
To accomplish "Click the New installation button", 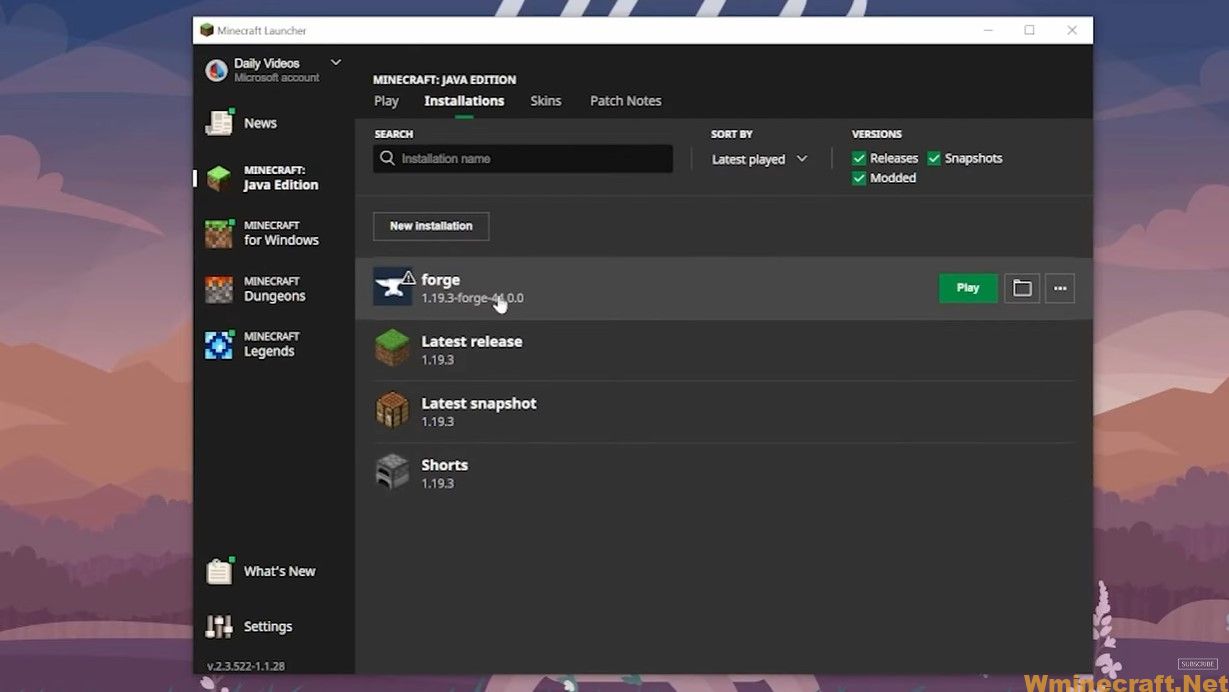I will pos(431,226).
